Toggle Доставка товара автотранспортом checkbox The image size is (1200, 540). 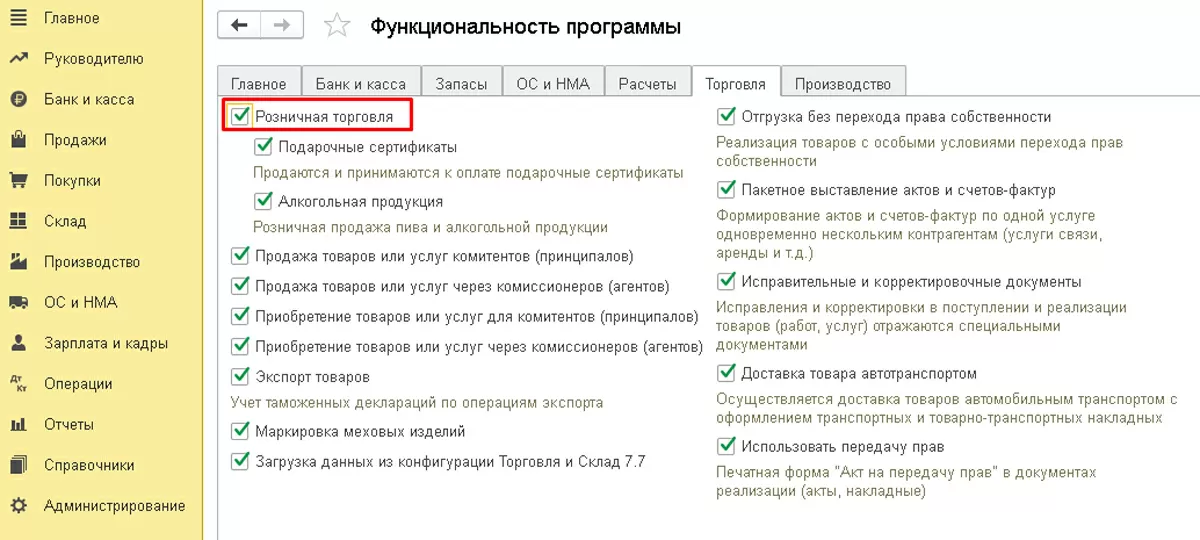point(727,373)
